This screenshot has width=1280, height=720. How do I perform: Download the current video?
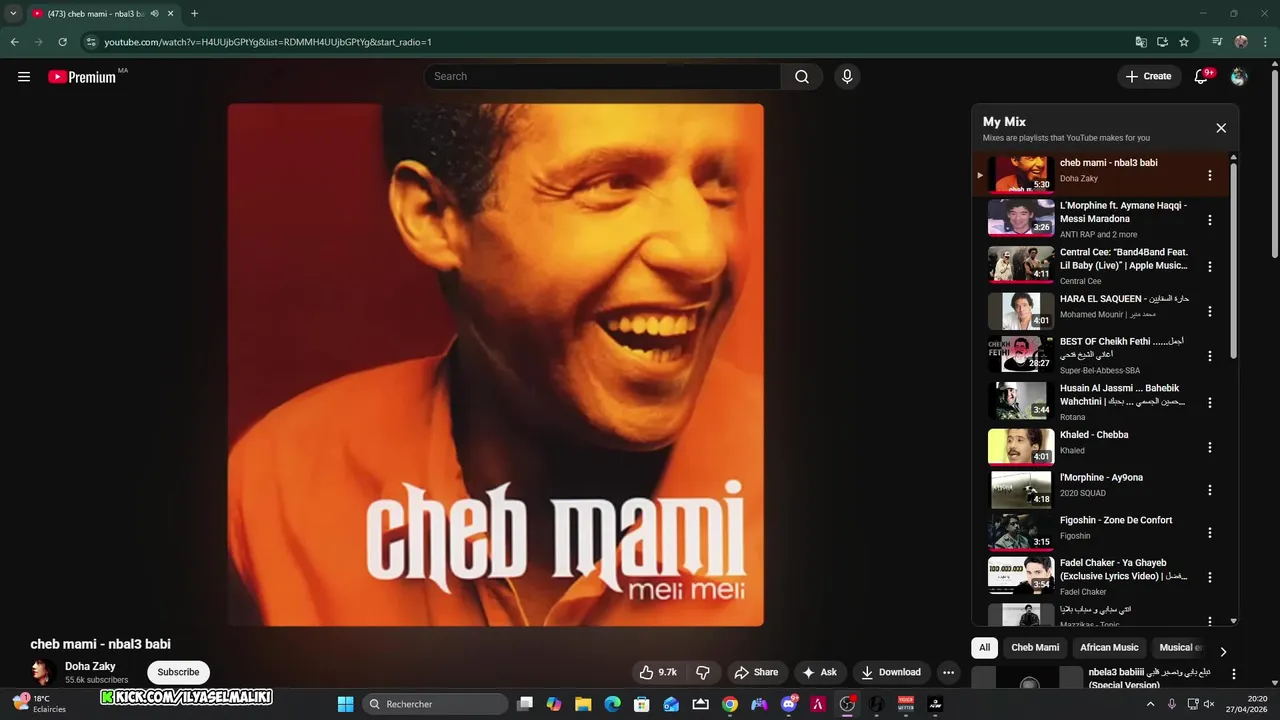[890, 672]
